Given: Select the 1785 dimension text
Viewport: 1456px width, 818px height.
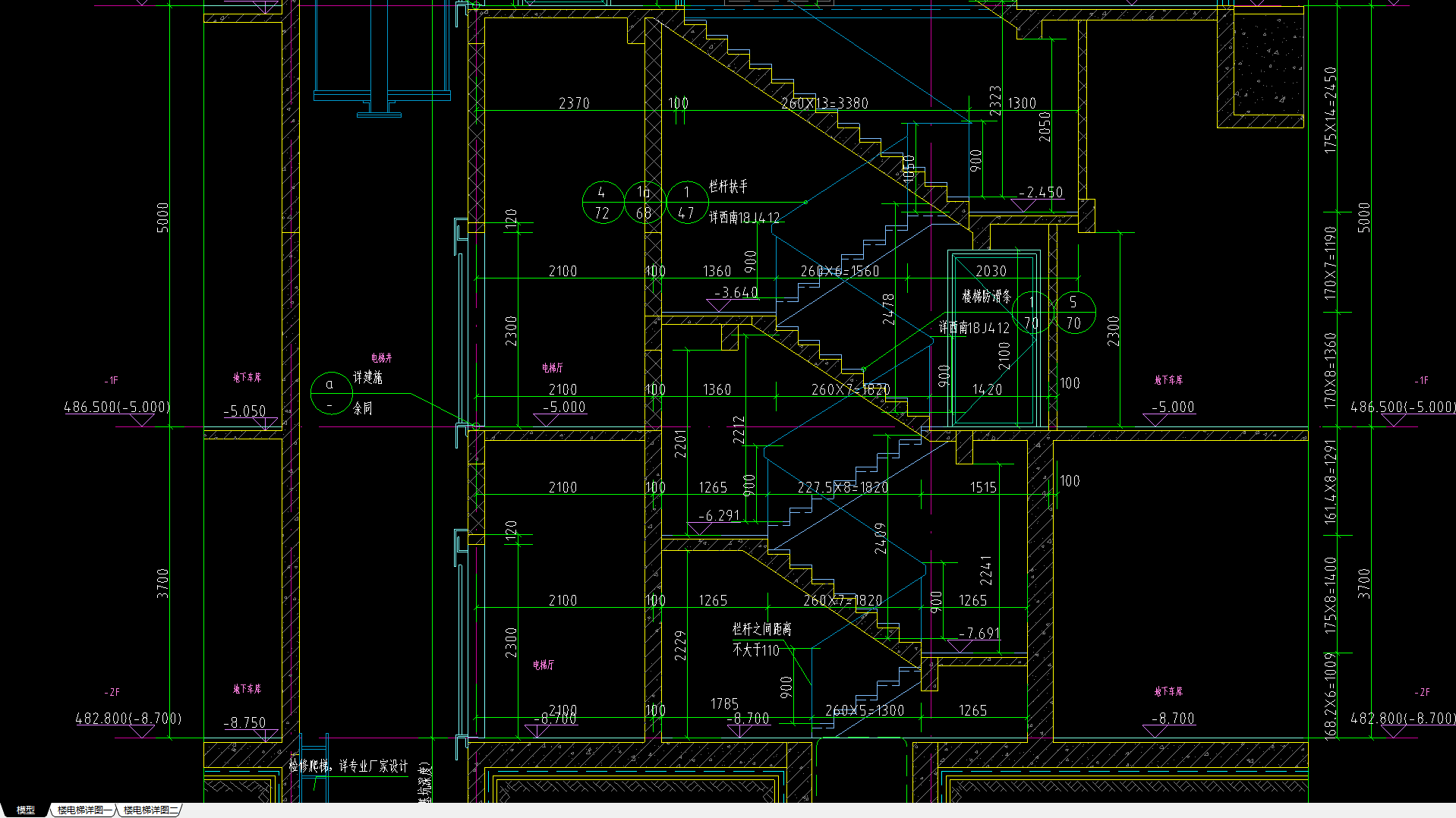Looking at the screenshot, I should 724,705.
